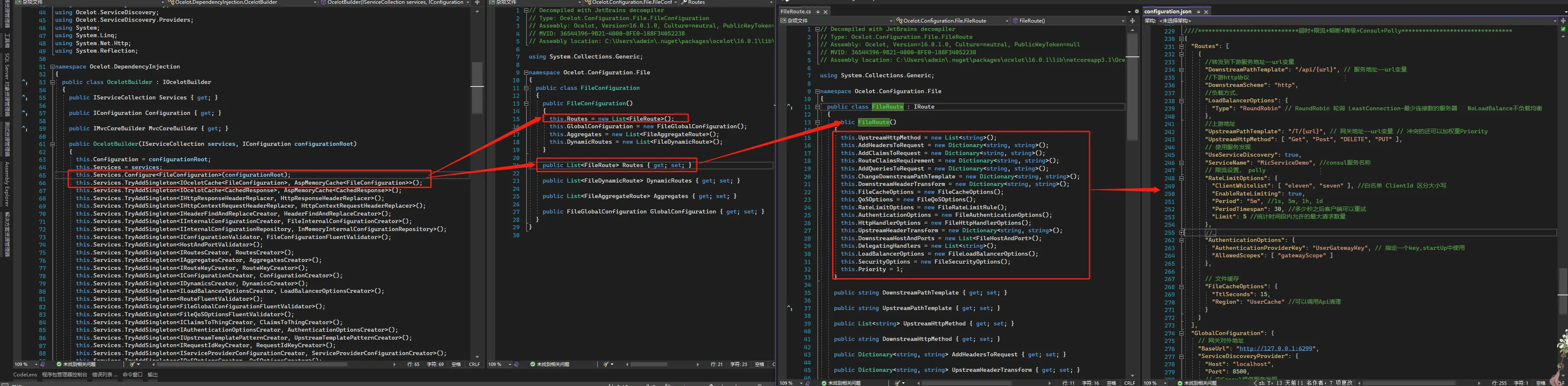Image resolution: width=1568 pixels, height=386 pixels.
Task: Split the OcelotBuilder editor with the split icon
Action: (x=477, y=3)
